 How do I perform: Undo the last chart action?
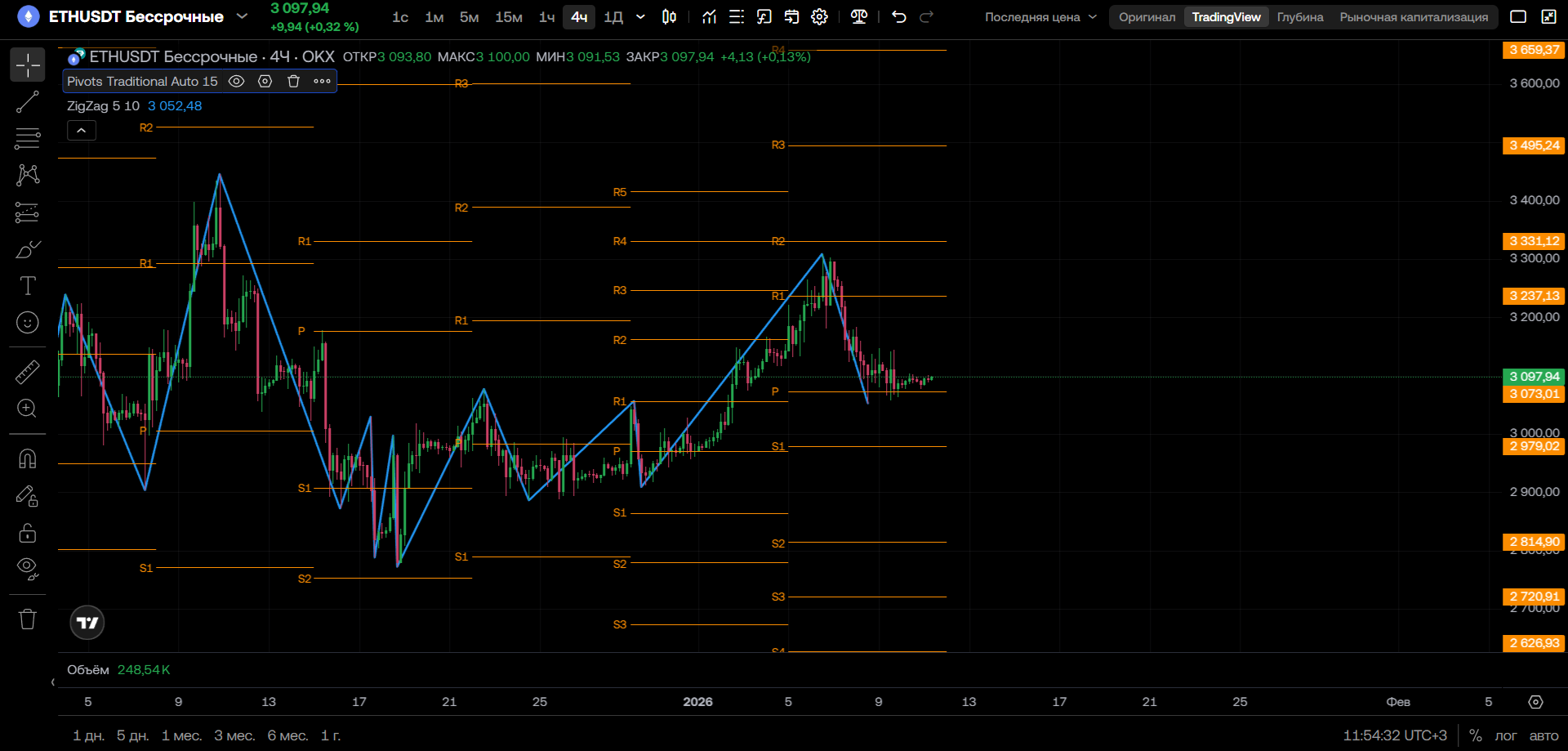tap(899, 17)
